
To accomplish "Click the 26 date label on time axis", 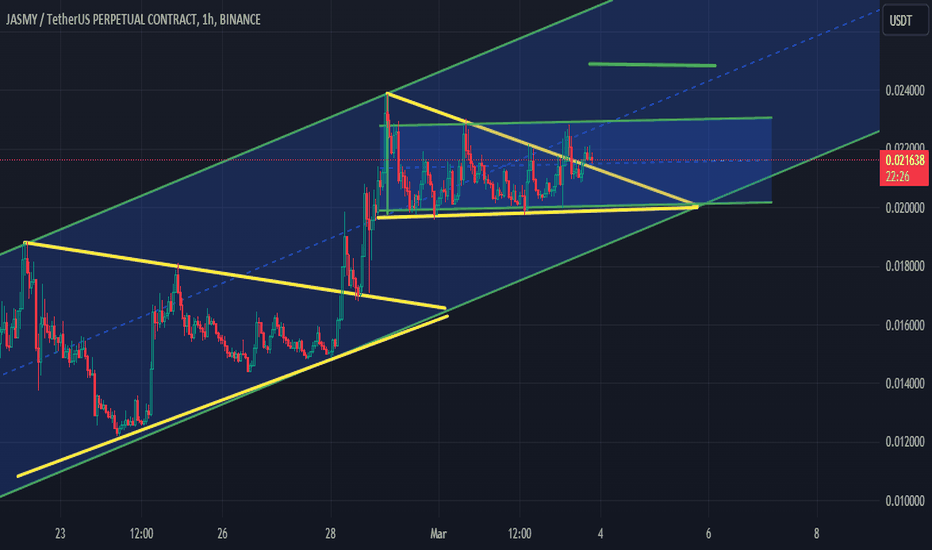I will tap(222, 534).
